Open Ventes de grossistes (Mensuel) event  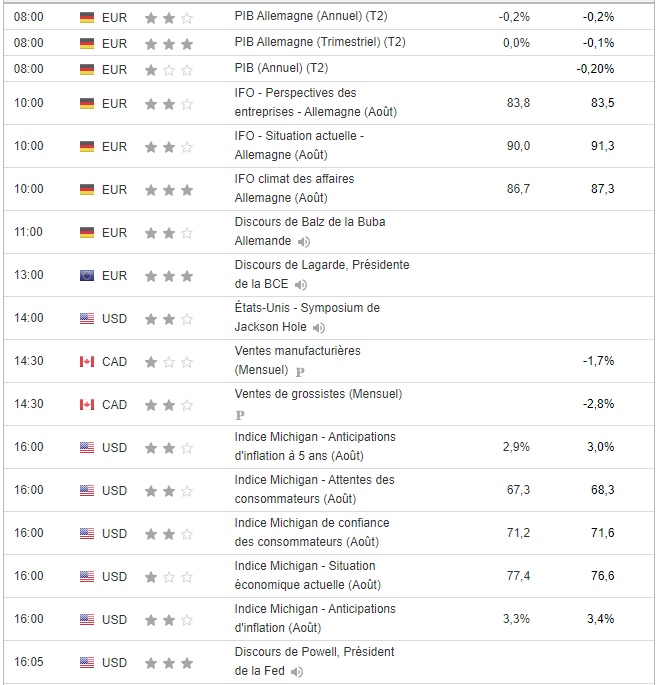click(x=318, y=394)
